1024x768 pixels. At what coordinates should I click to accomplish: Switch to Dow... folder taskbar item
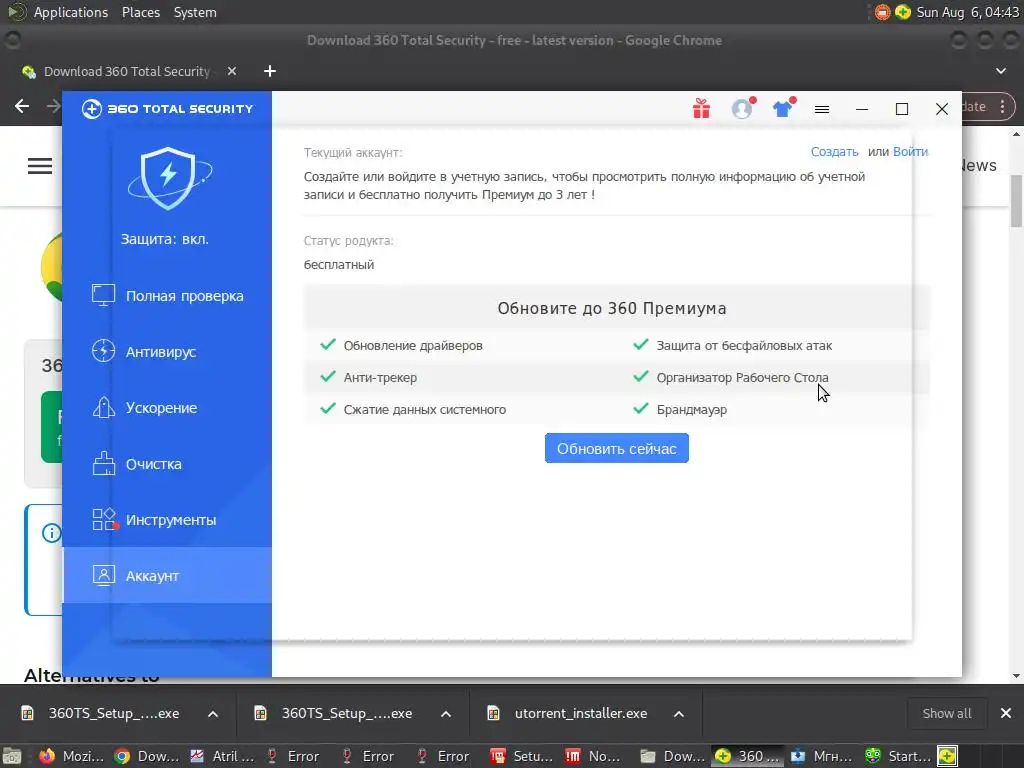pyautogui.click(x=672, y=756)
